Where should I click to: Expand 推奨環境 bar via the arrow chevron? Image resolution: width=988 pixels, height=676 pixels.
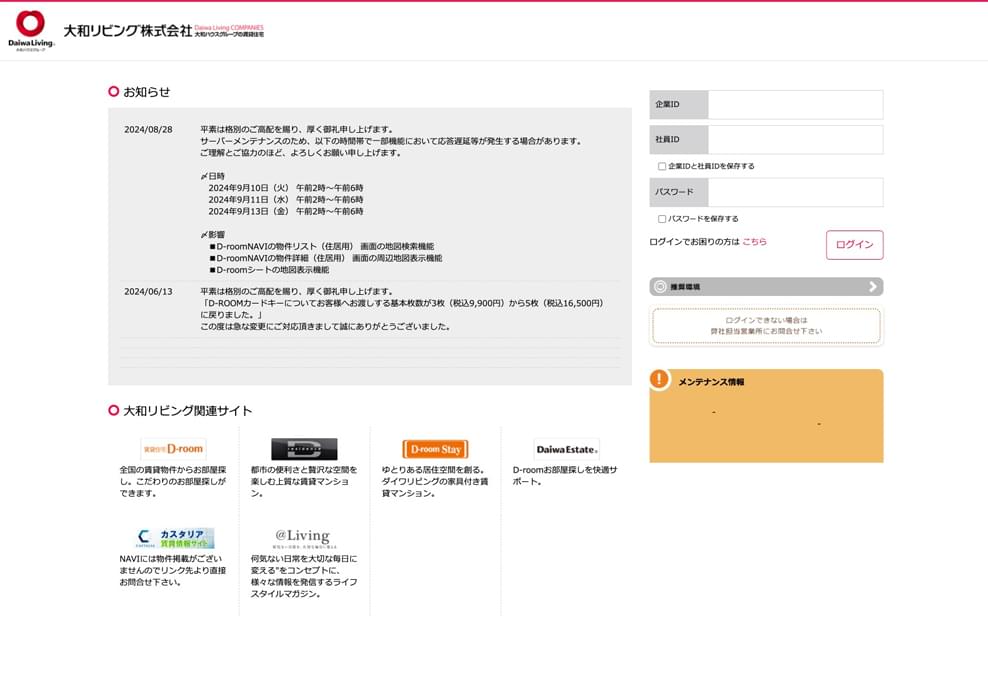point(873,287)
